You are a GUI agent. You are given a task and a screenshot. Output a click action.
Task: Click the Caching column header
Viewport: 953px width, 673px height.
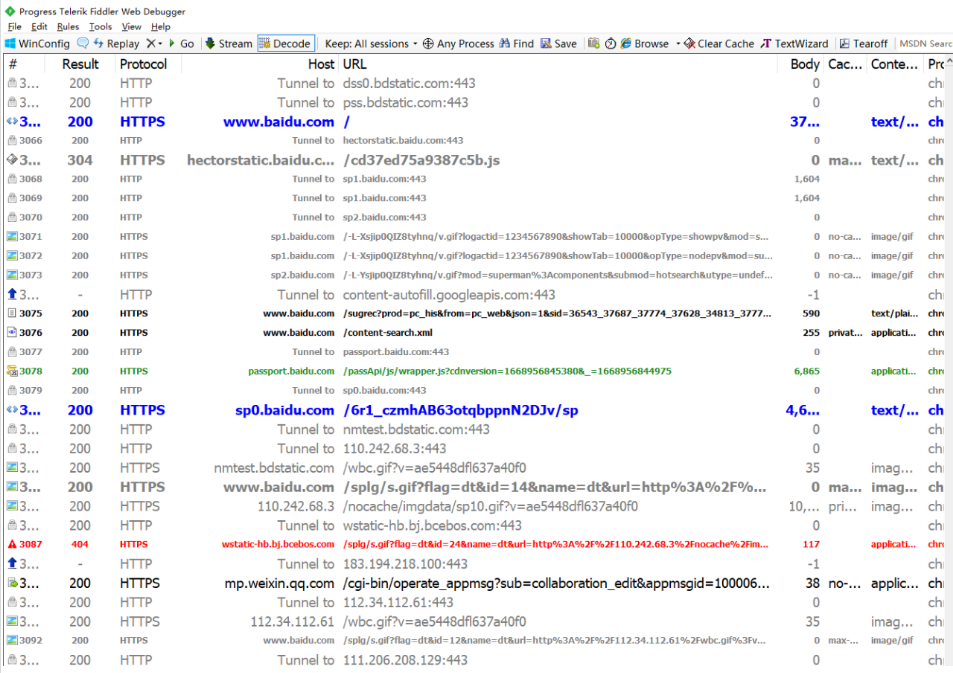click(845, 64)
